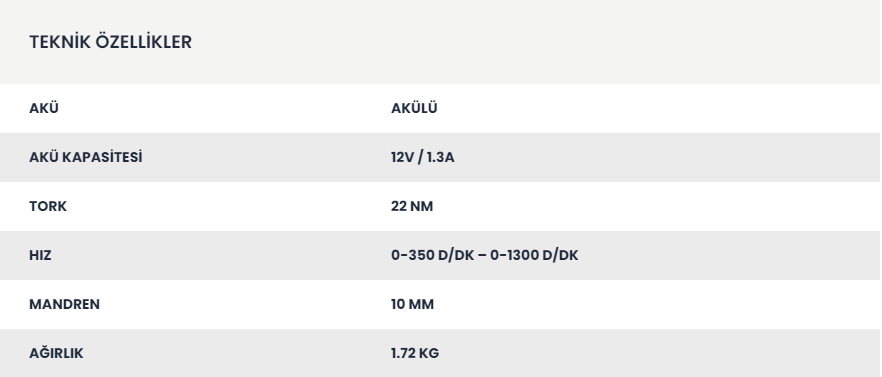Image resolution: width=882 pixels, height=377 pixels.
Task: Click the 12V / 1.3A value
Action: tap(422, 157)
